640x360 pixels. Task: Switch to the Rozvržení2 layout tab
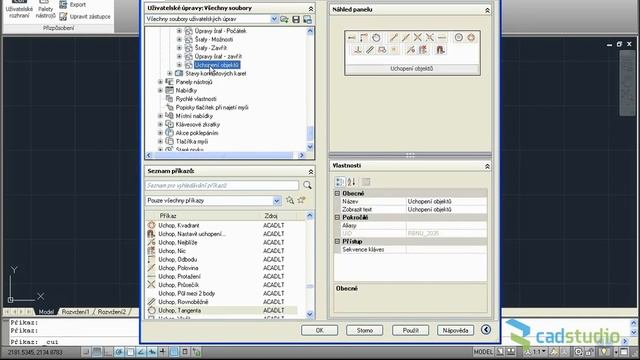pos(112,312)
